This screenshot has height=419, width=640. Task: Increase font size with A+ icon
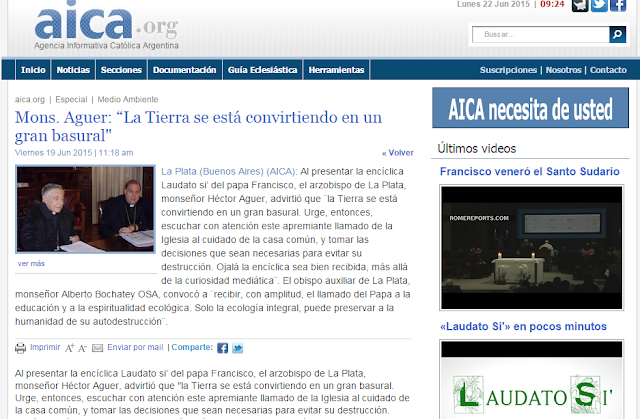(70, 348)
